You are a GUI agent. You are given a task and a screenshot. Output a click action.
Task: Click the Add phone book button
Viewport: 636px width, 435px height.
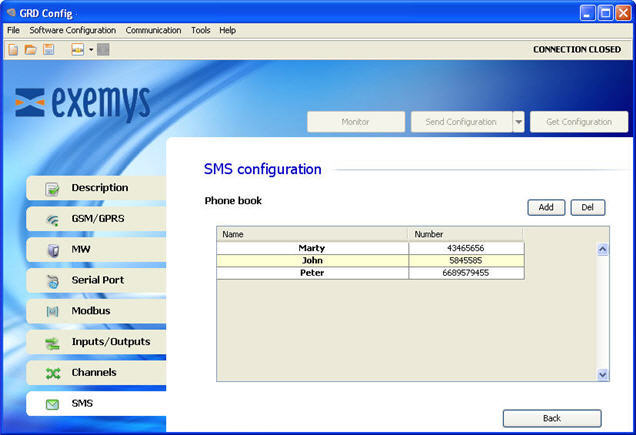(x=546, y=207)
